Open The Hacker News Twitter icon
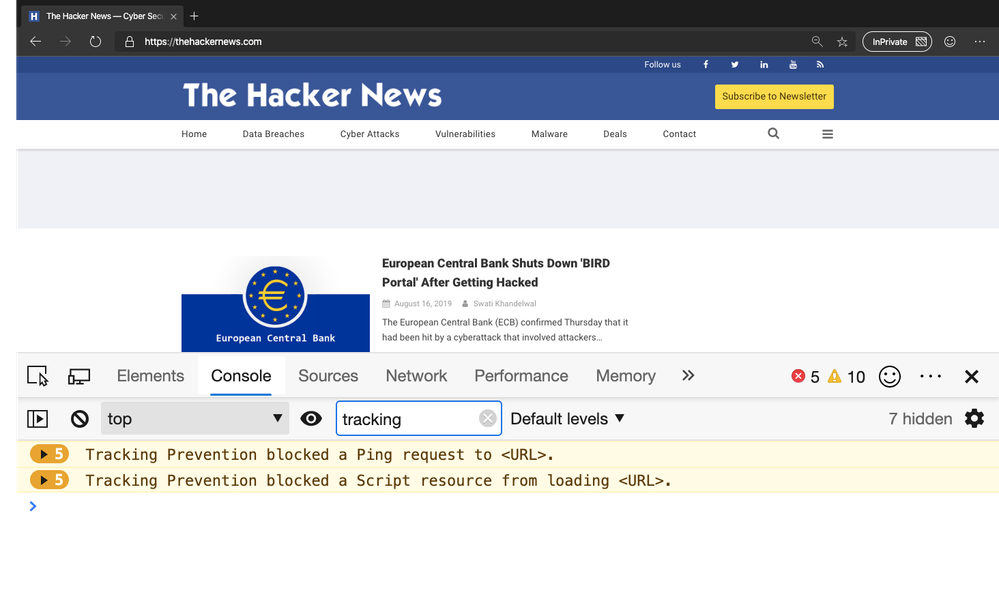 pyautogui.click(x=735, y=64)
